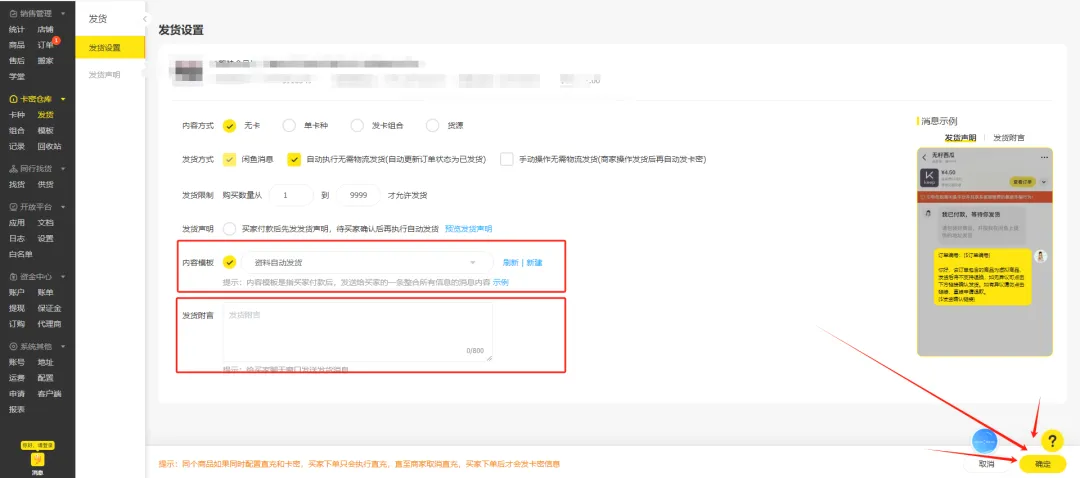Open 保证金 in sidebar
Viewport: 1080px width, 478px height.
click(x=50, y=309)
